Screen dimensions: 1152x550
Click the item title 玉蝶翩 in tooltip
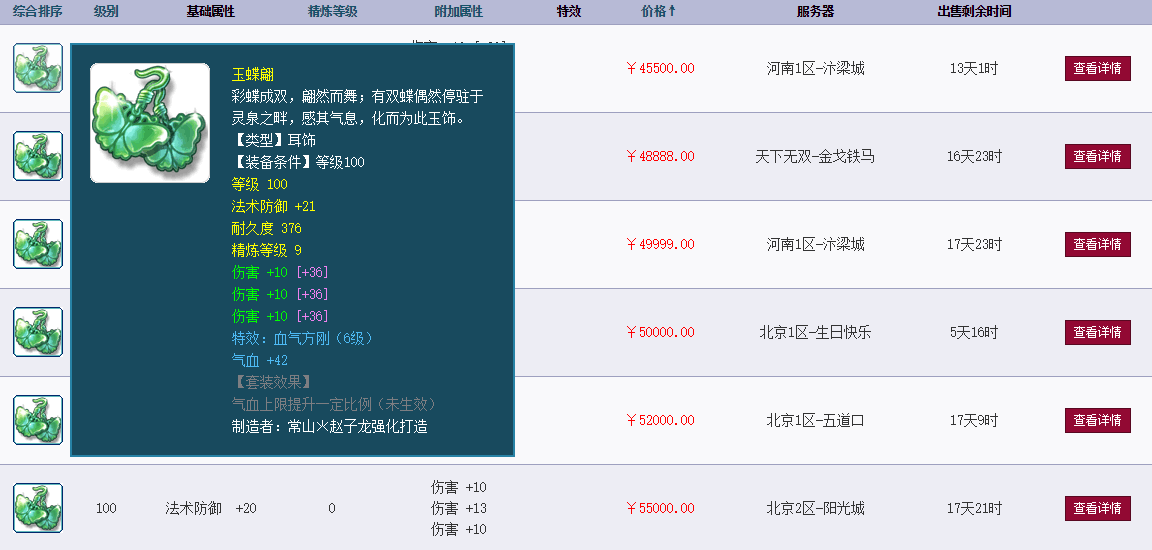coord(253,75)
